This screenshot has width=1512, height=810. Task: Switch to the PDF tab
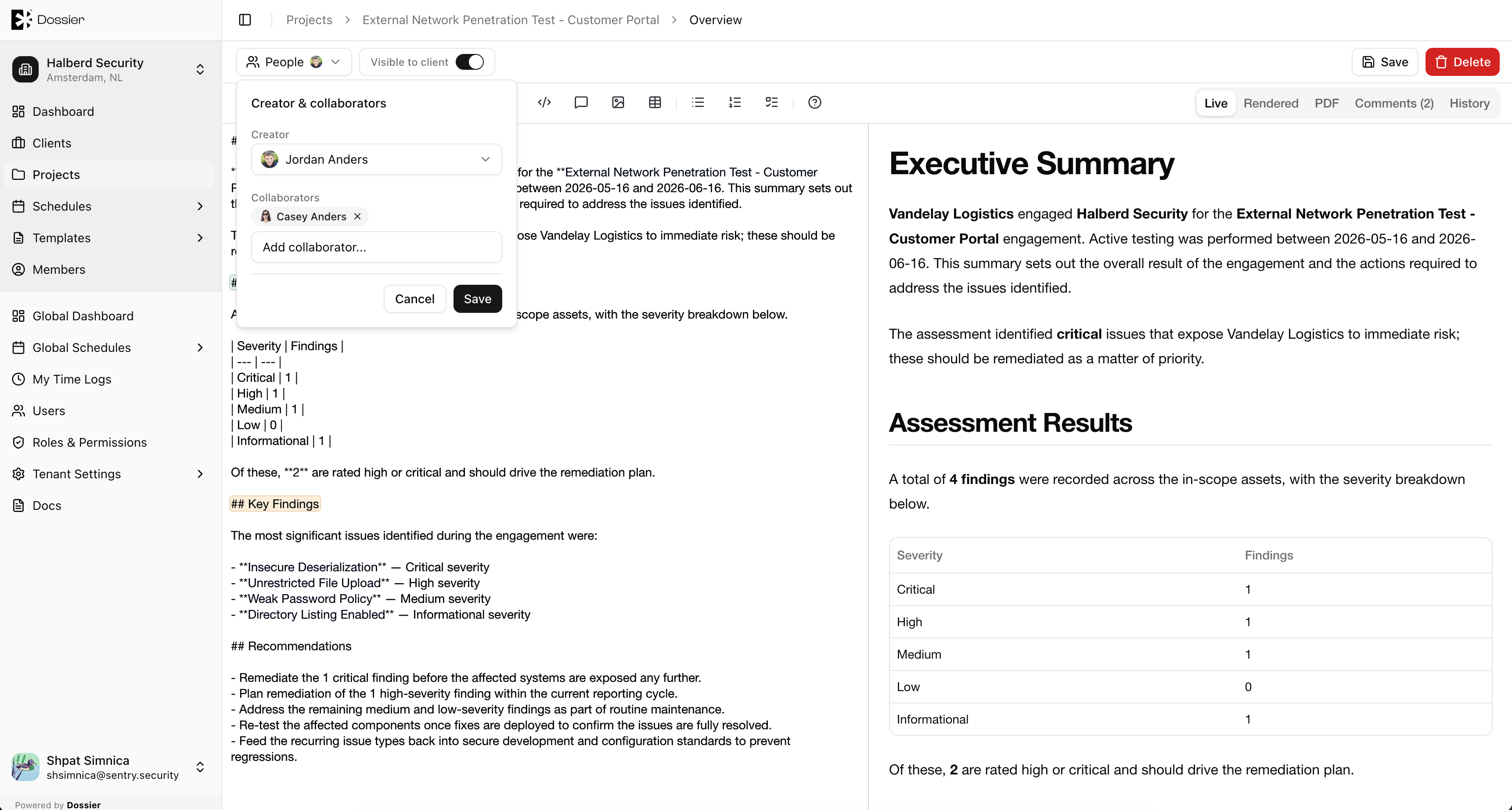(1327, 103)
